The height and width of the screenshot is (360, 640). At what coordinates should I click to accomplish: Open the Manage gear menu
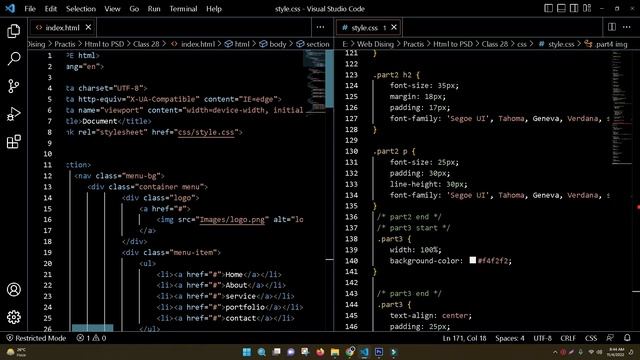13,317
